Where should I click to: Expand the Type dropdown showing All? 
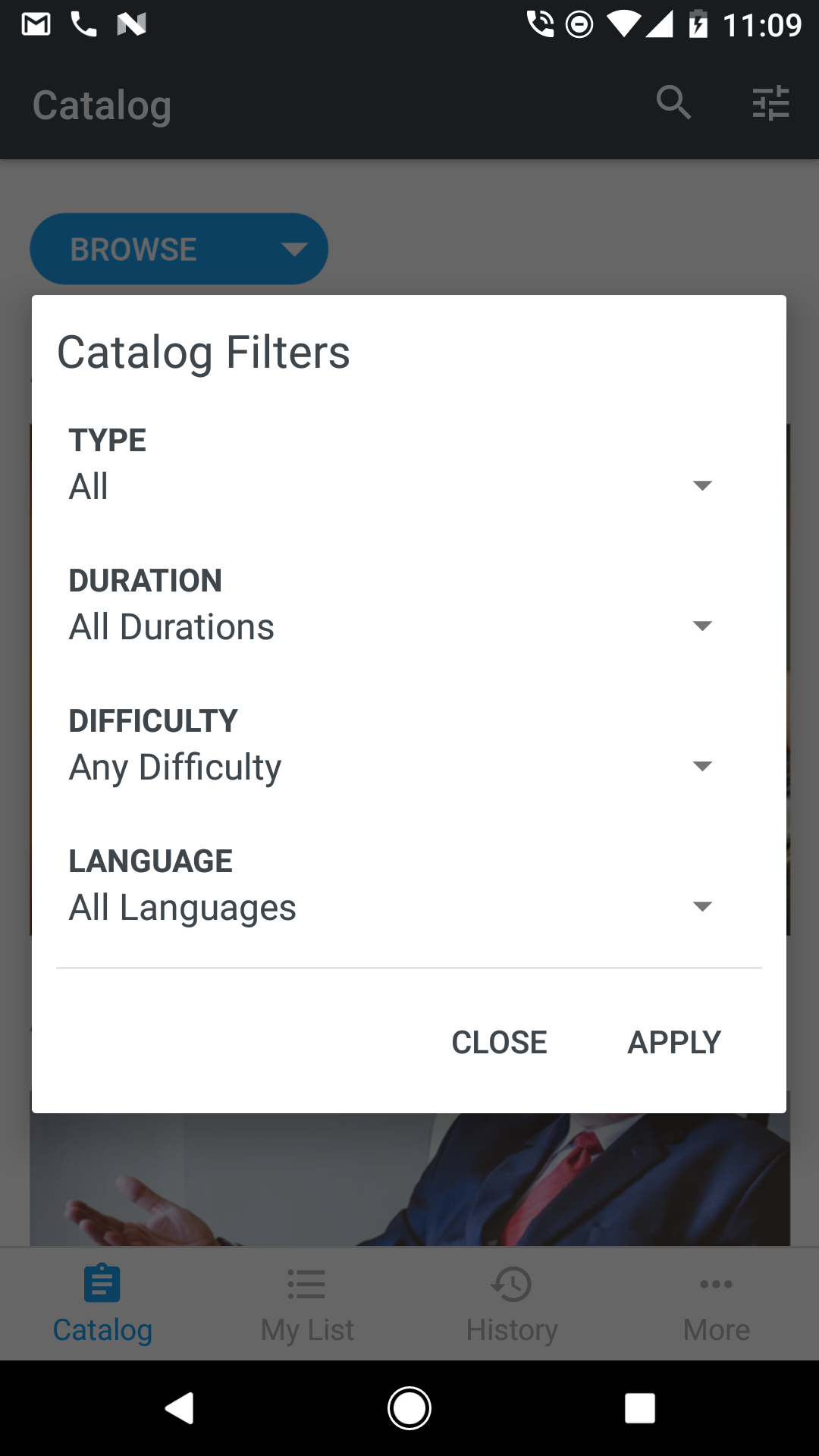pyautogui.click(x=391, y=486)
